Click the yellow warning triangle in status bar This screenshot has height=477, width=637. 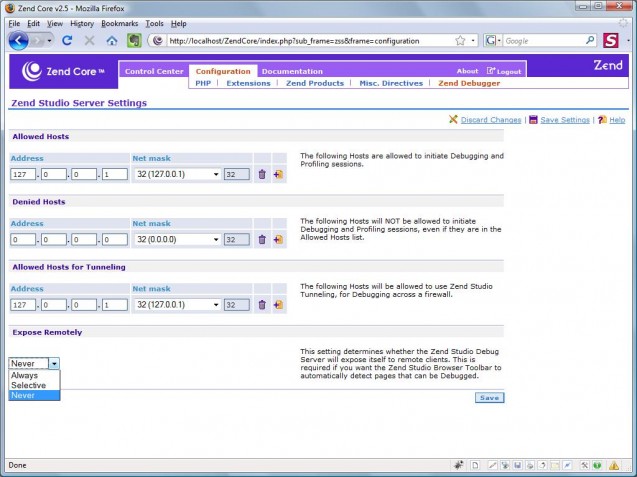point(614,465)
